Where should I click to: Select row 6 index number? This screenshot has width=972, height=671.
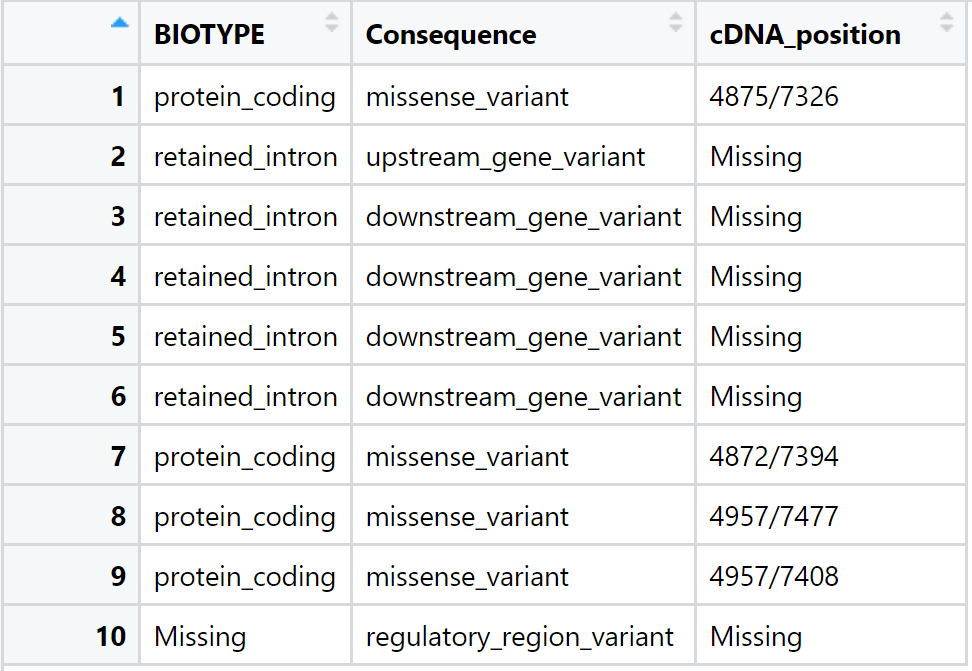click(x=118, y=396)
